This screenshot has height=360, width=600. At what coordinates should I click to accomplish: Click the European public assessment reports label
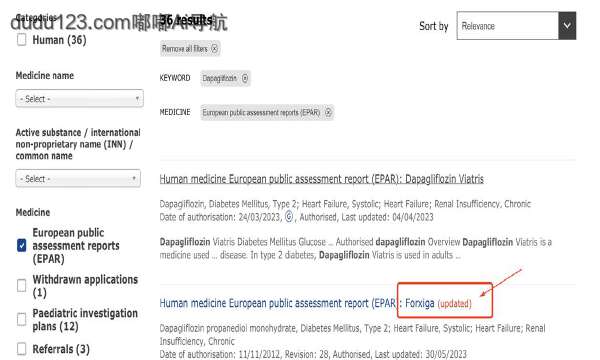(x=76, y=246)
